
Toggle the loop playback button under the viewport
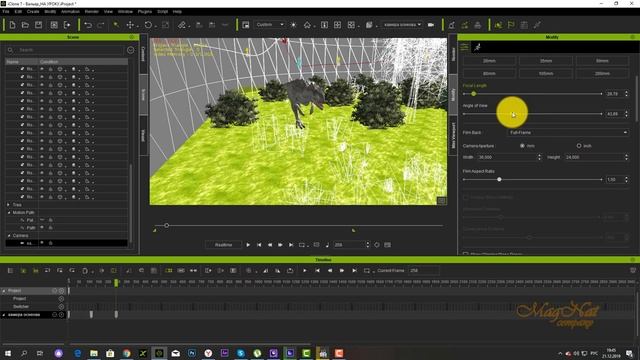click(x=302, y=245)
